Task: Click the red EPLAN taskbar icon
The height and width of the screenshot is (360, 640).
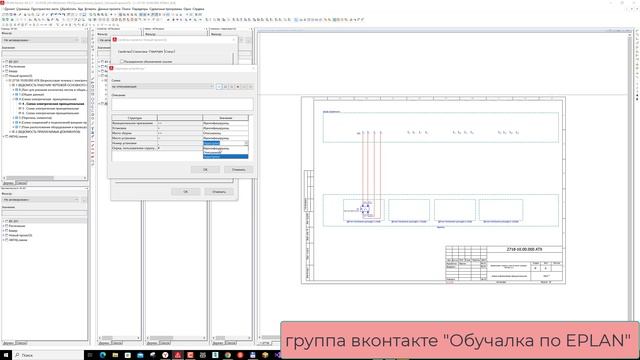Action: [178, 355]
